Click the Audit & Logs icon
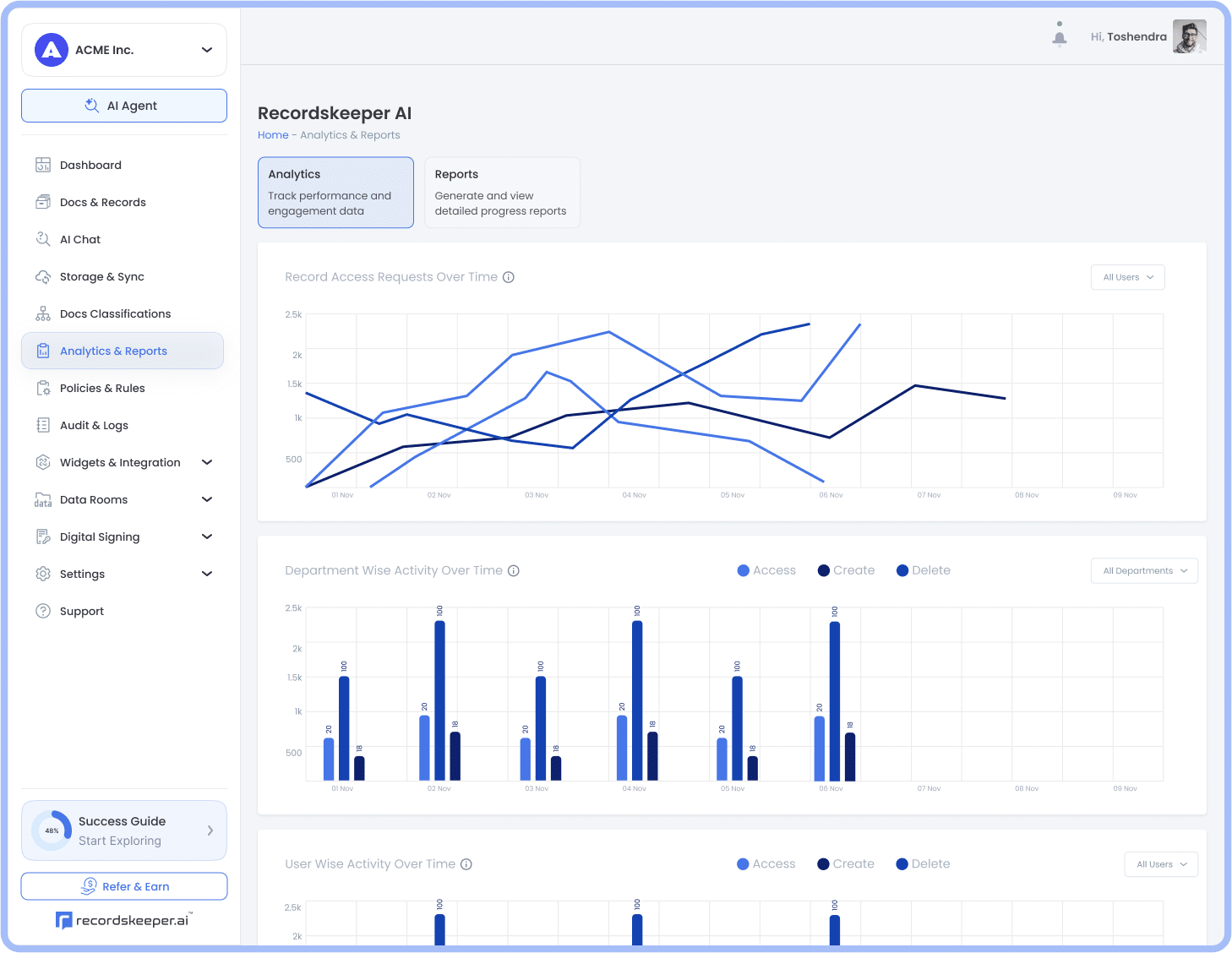This screenshot has width=1232, height=953. 43,425
